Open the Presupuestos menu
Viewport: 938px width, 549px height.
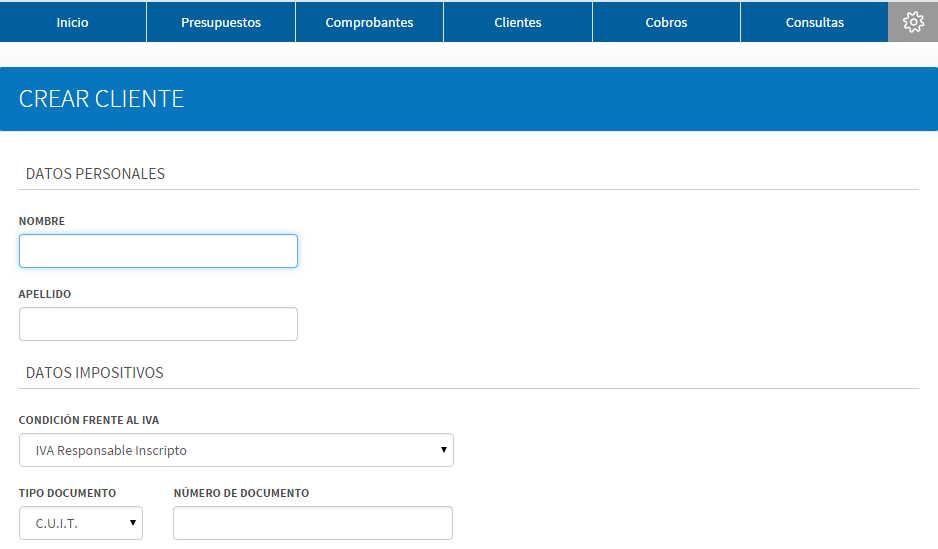221,22
